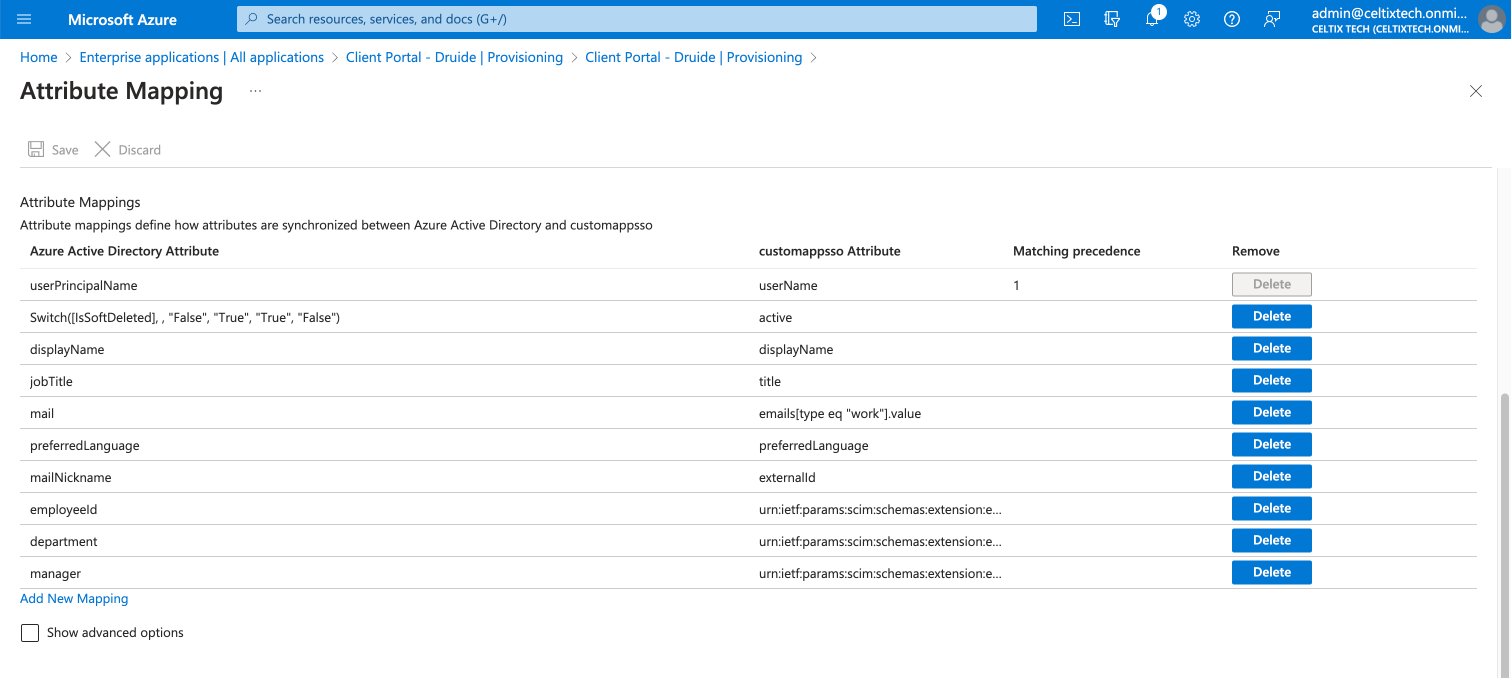Delete the jobTitle mapping
The height and width of the screenshot is (678, 1511).
tap(1272, 381)
